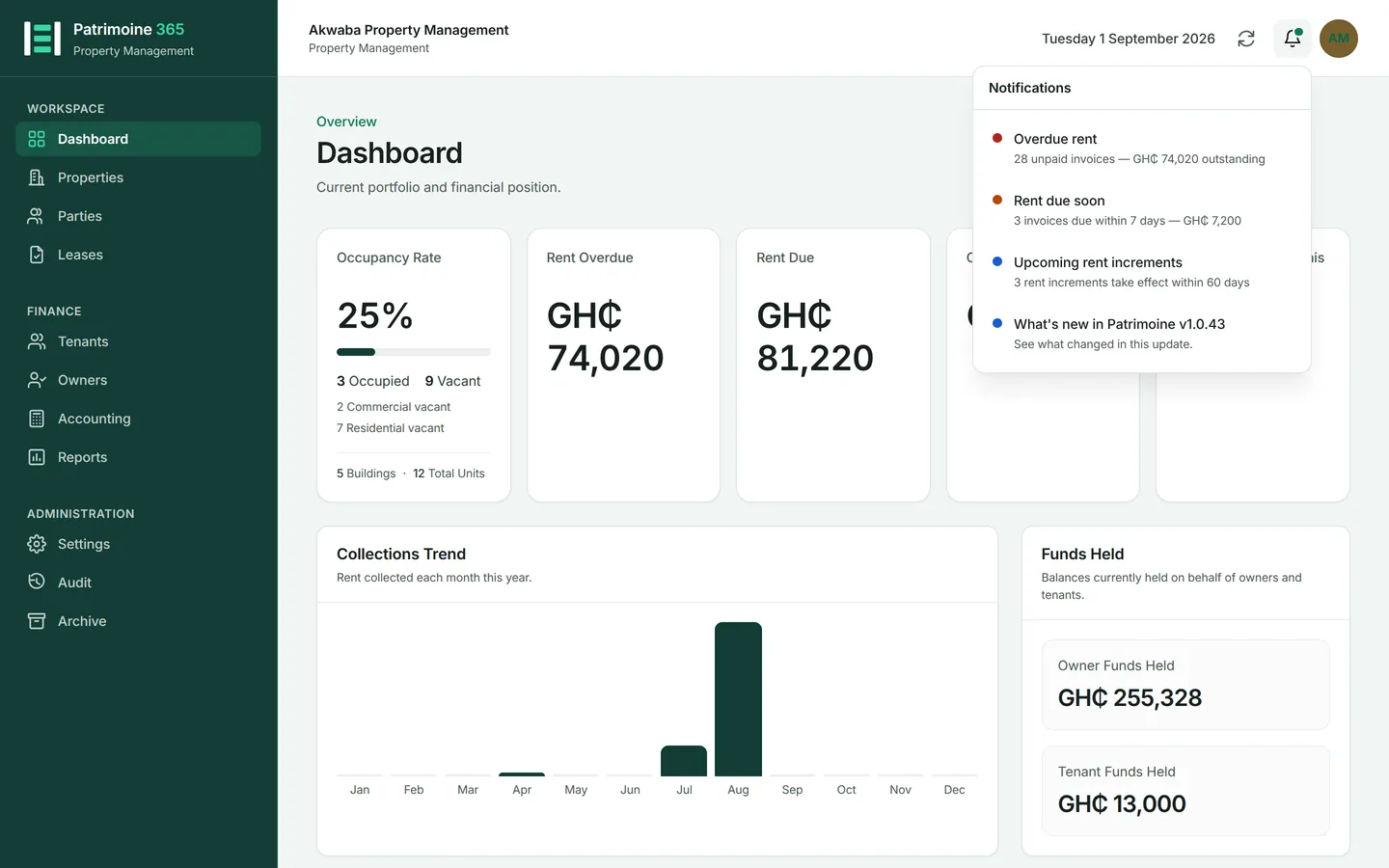Viewport: 1389px width, 868px height.
Task: Click the GH₵ 255,328 amount
Action: pos(1130,697)
